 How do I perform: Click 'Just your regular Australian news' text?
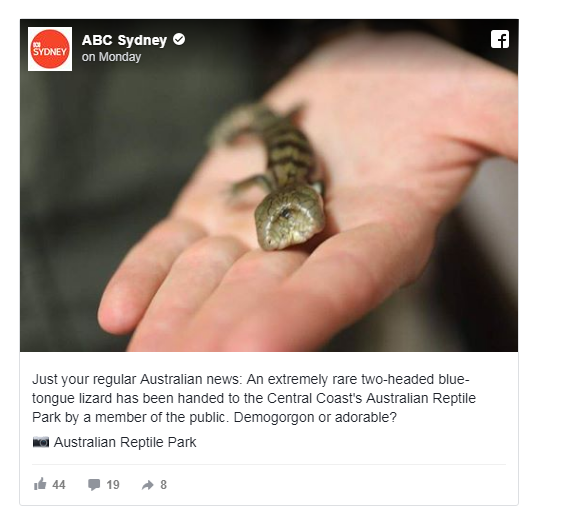(x=135, y=379)
